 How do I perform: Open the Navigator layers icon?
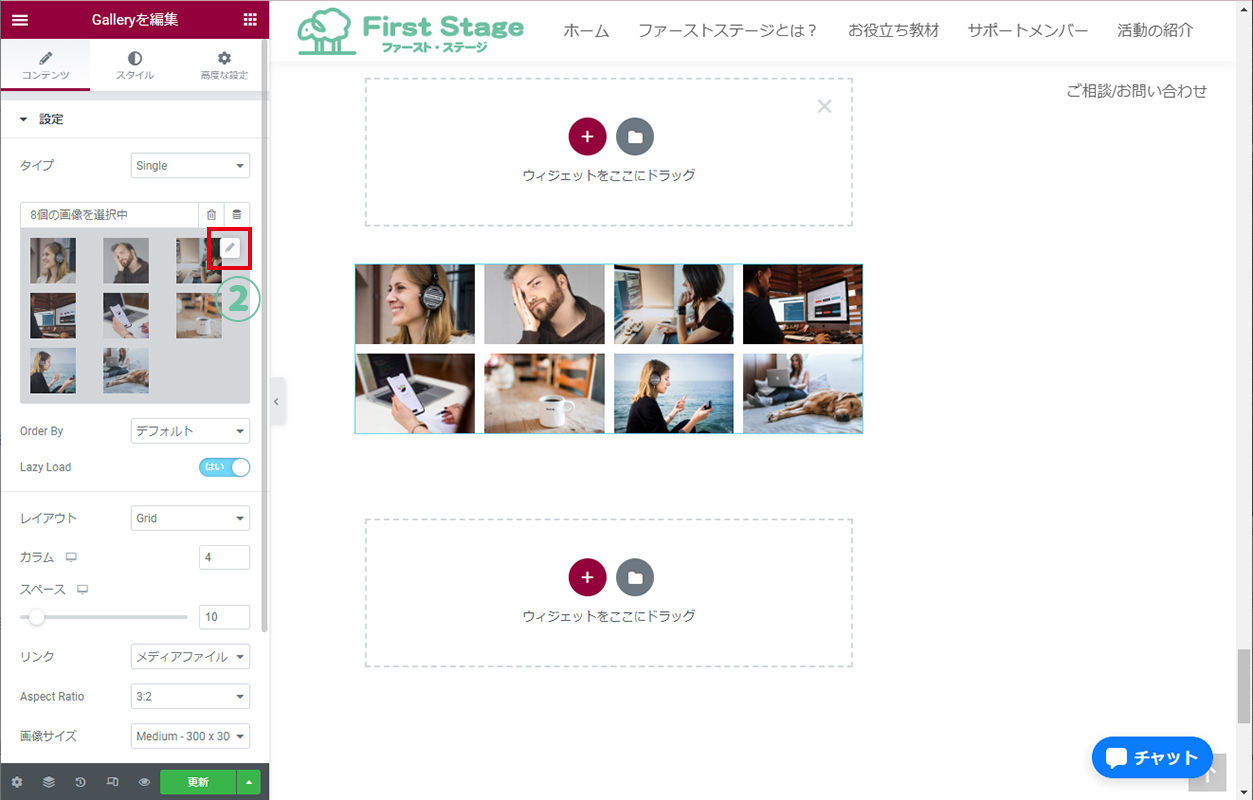(49, 782)
